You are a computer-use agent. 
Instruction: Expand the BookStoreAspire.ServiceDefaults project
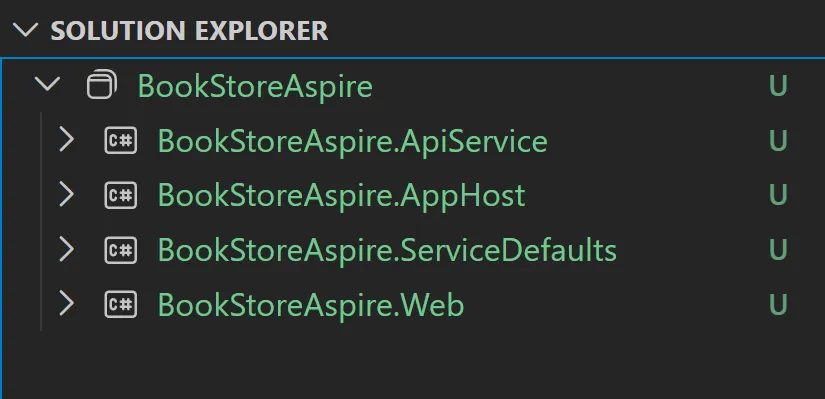pyautogui.click(x=66, y=250)
